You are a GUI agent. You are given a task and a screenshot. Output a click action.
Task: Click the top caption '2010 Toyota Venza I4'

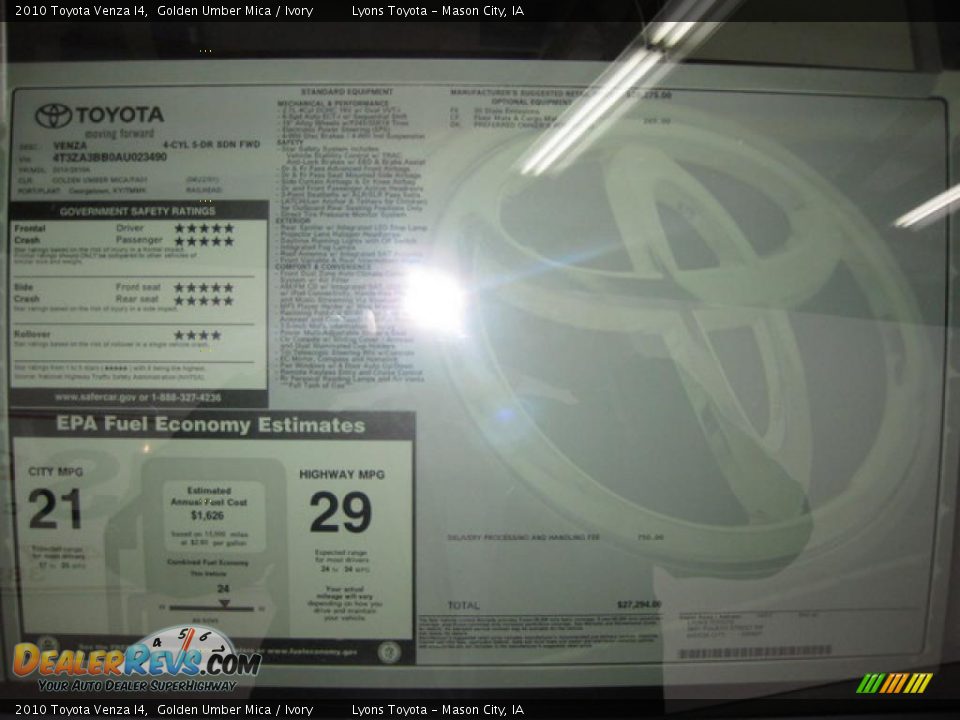click(81, 10)
